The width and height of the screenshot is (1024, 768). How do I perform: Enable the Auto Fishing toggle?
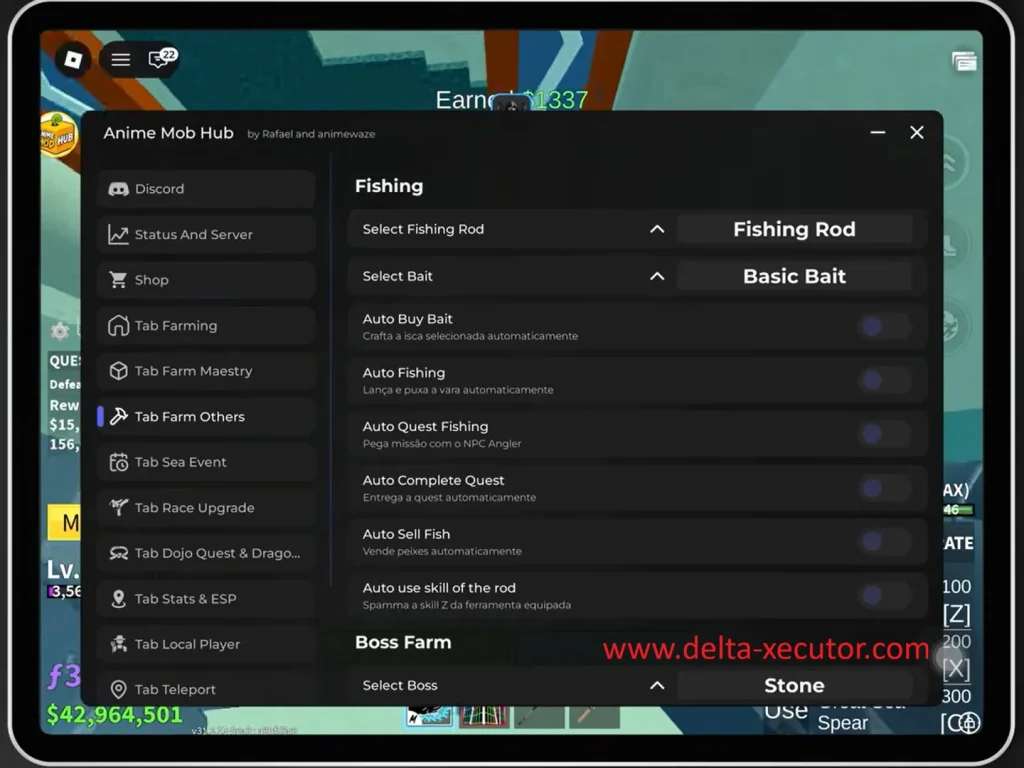click(x=885, y=380)
